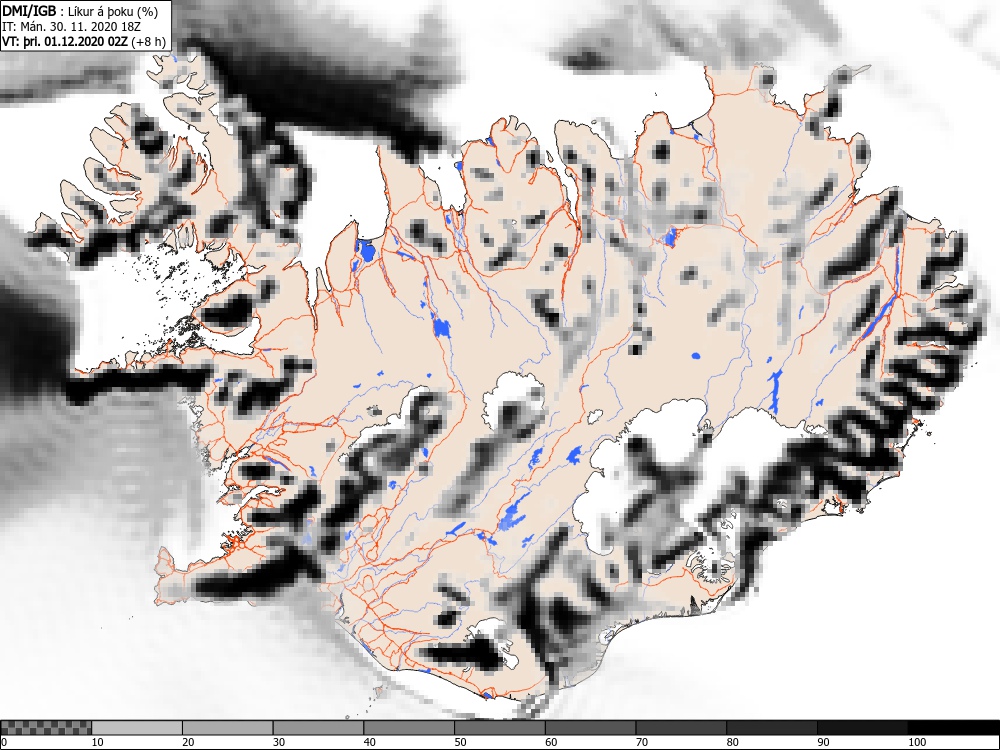Screen dimensions: 1000x750
Task: Click the legend label '60'
Action: (551, 742)
